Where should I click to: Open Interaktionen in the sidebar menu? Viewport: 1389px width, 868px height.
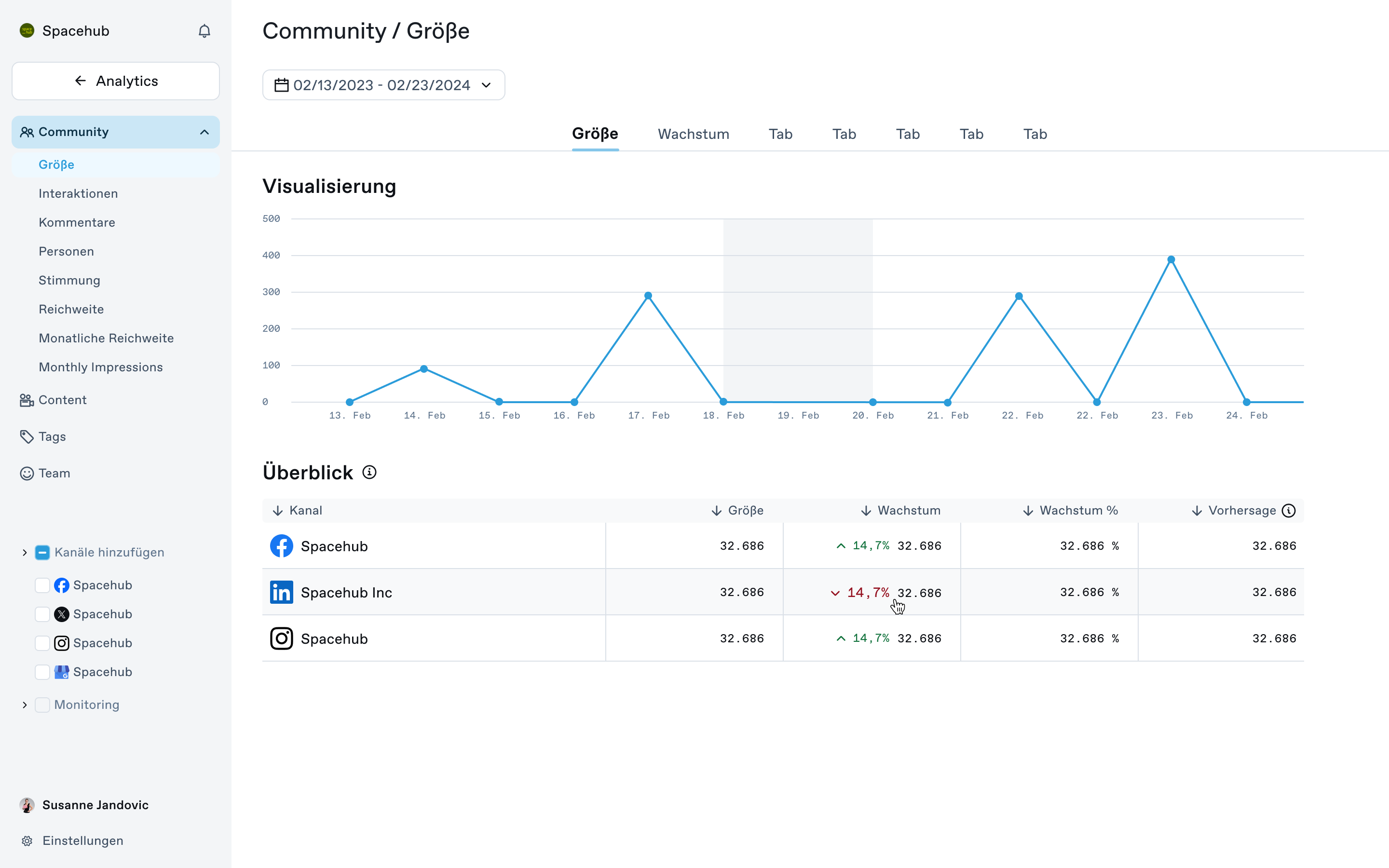[x=78, y=193]
